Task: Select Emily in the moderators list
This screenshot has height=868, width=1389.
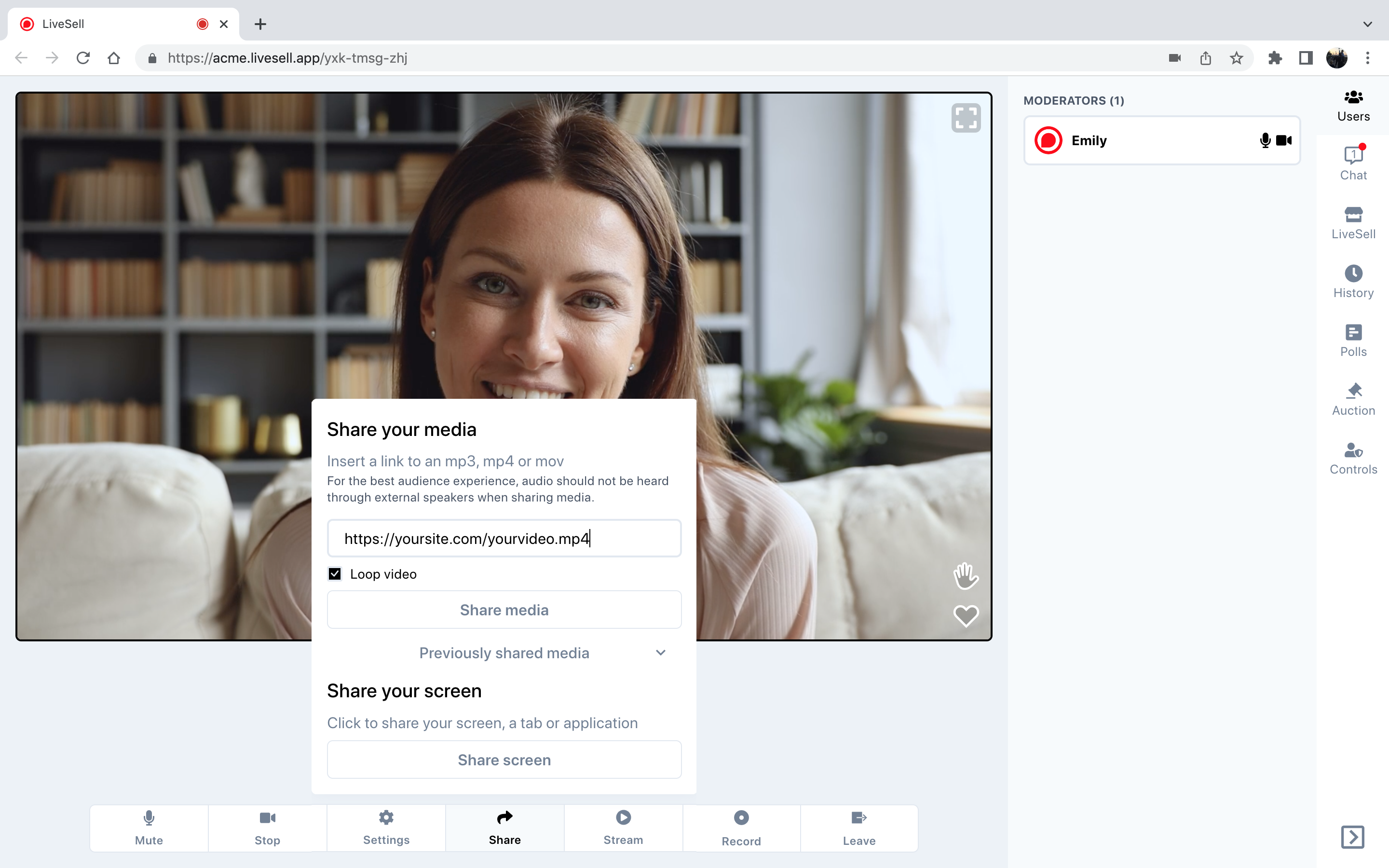Action: click(1162, 141)
